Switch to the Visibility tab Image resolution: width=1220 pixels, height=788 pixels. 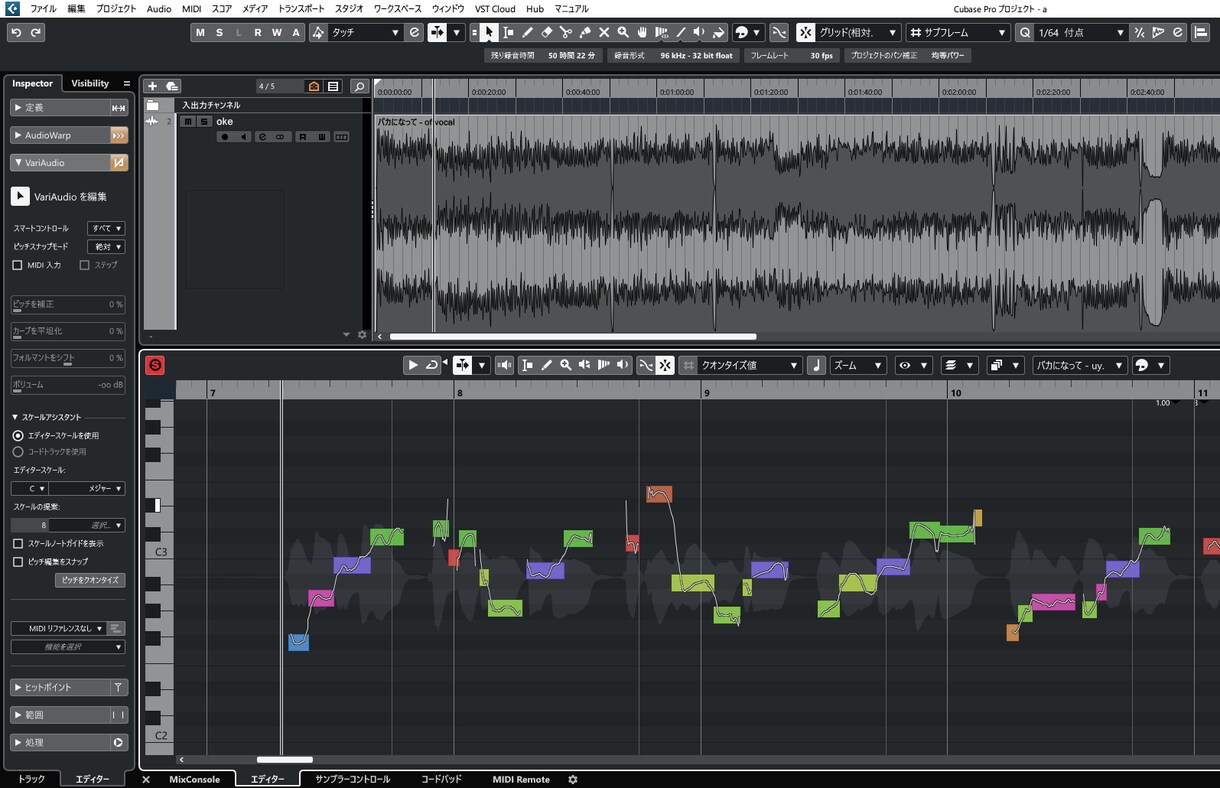click(x=90, y=83)
